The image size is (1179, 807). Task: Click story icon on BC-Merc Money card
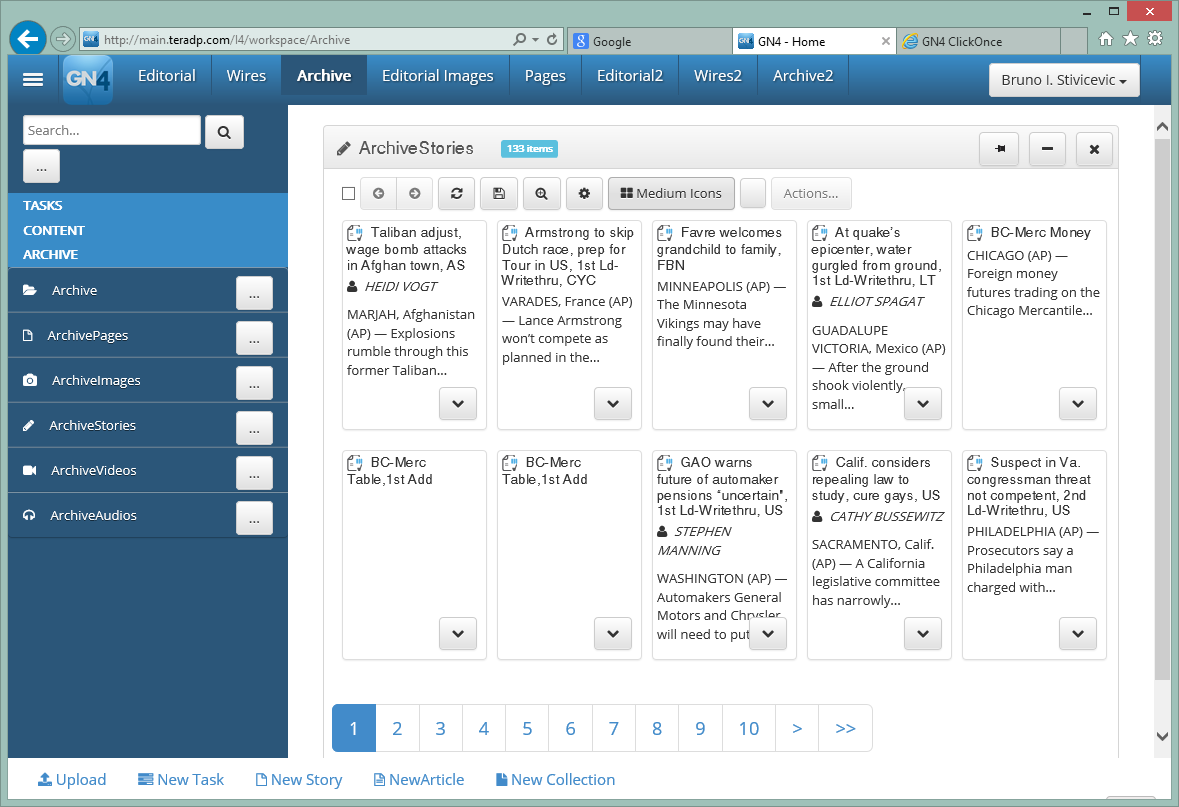(x=975, y=232)
